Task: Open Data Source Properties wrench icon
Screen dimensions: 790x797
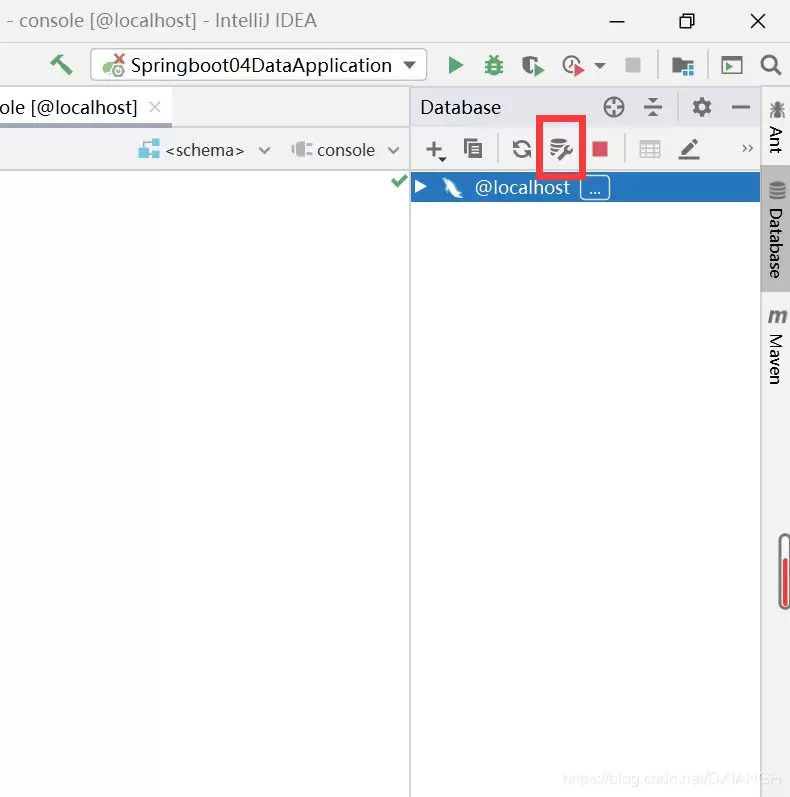Action: coord(560,150)
